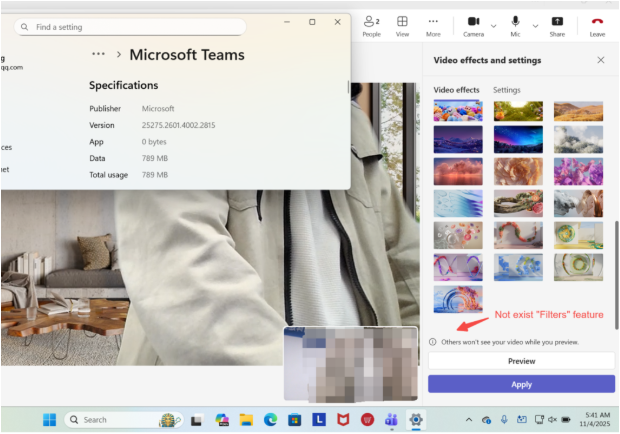
Task: Select the cloudy mountain peaks background
Action: (x=578, y=139)
